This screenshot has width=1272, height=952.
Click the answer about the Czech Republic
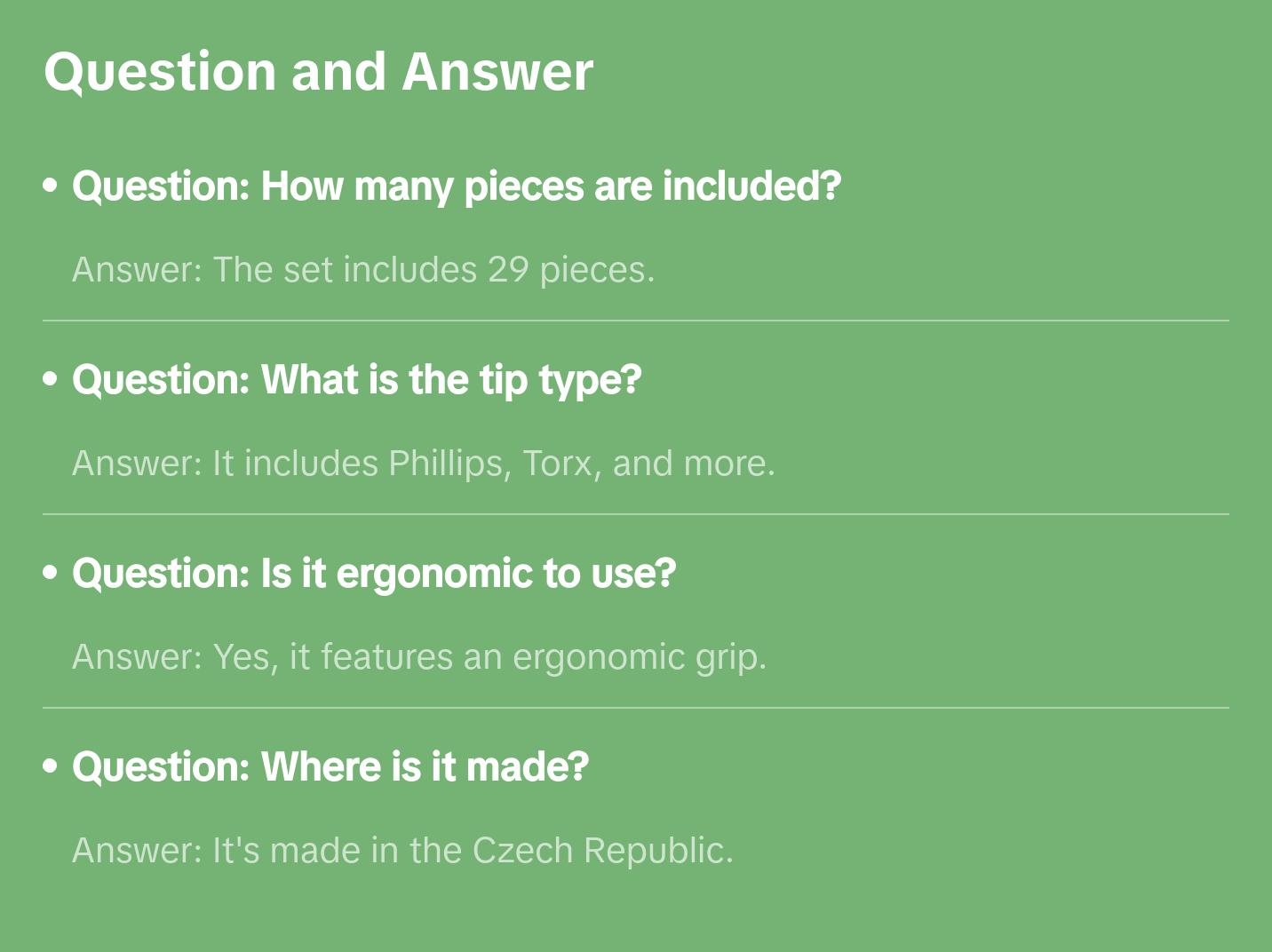coord(402,851)
